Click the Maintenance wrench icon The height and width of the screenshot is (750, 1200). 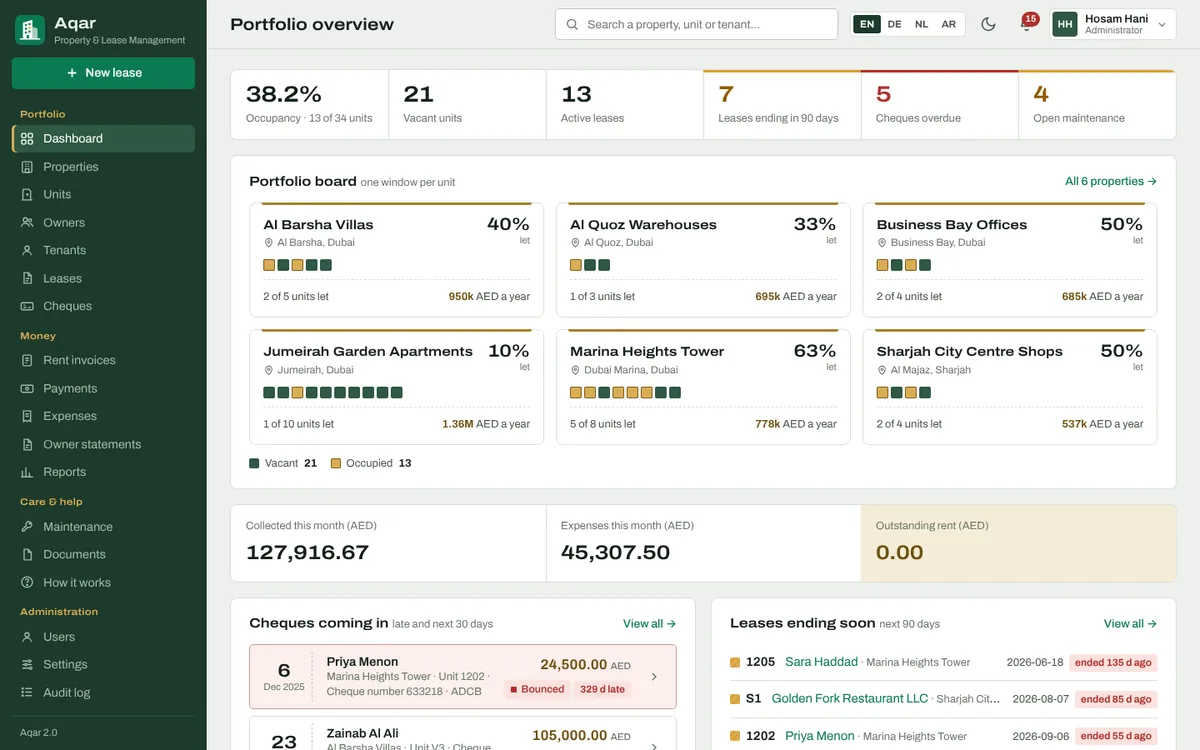tap(27, 527)
